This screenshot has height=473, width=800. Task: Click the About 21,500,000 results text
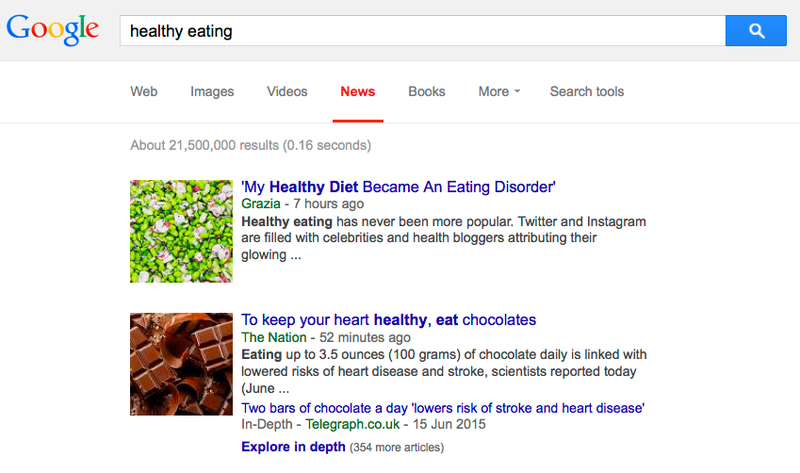tap(251, 145)
